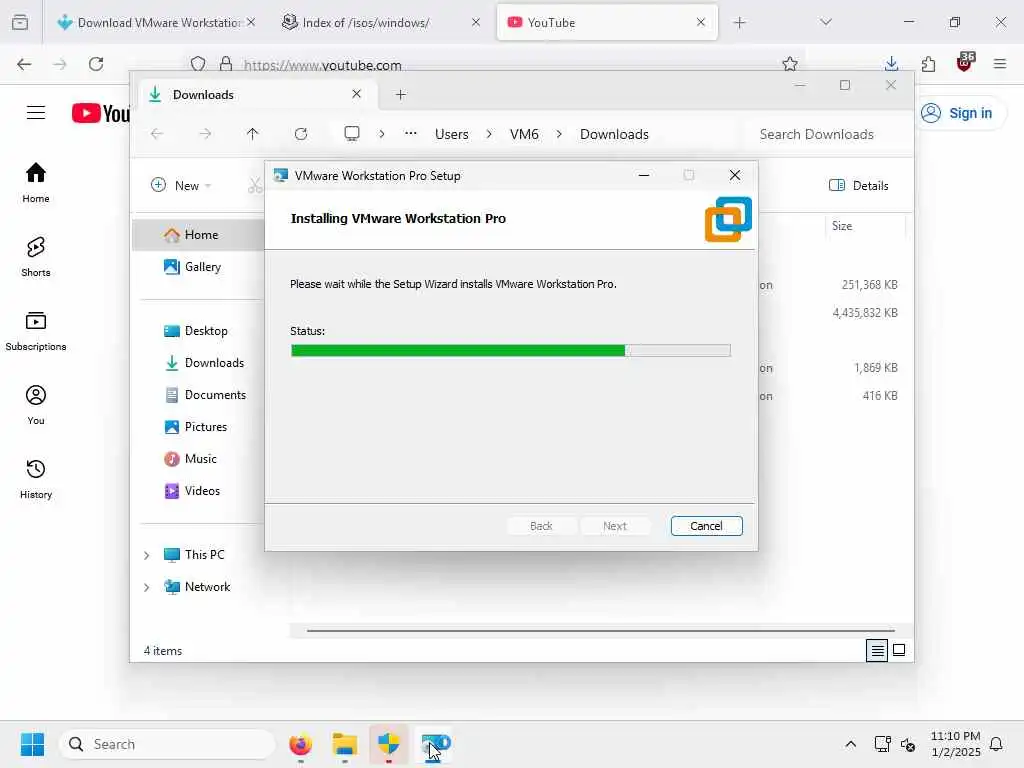The image size is (1024, 768).
Task: Click Downloads in the Explorer breadcrumb
Action: pos(614,134)
